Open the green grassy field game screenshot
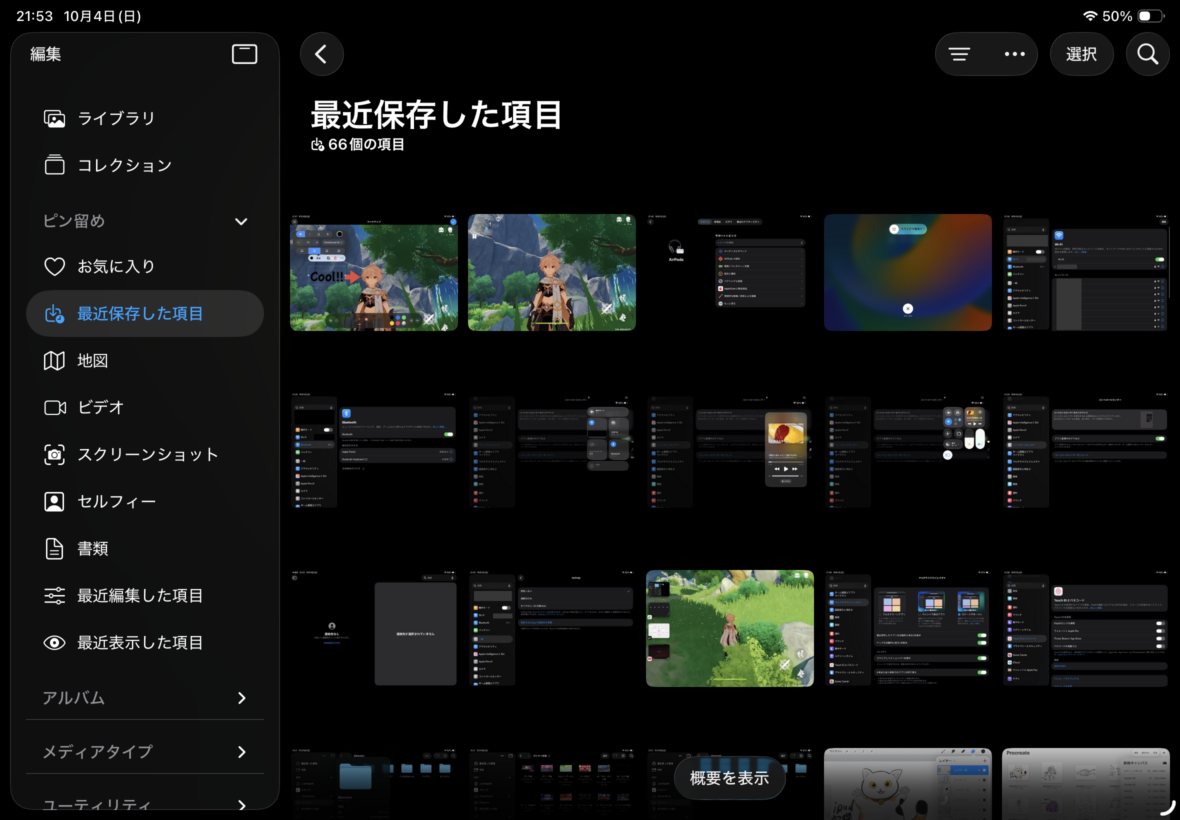 pos(729,628)
